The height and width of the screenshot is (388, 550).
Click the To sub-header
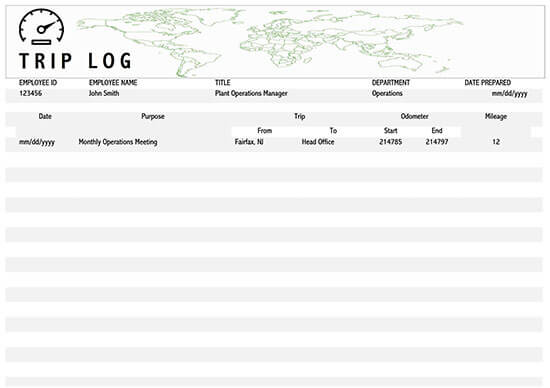[x=333, y=131]
